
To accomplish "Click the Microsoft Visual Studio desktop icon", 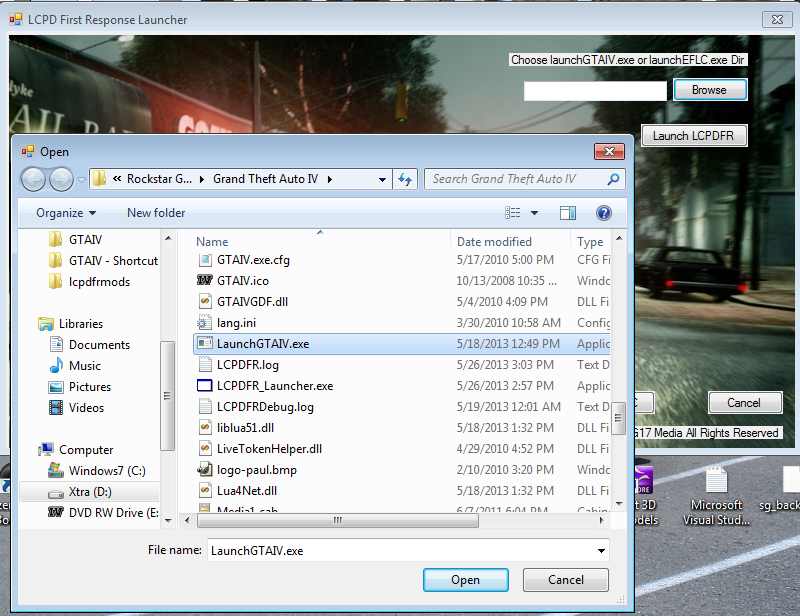I will [716, 496].
